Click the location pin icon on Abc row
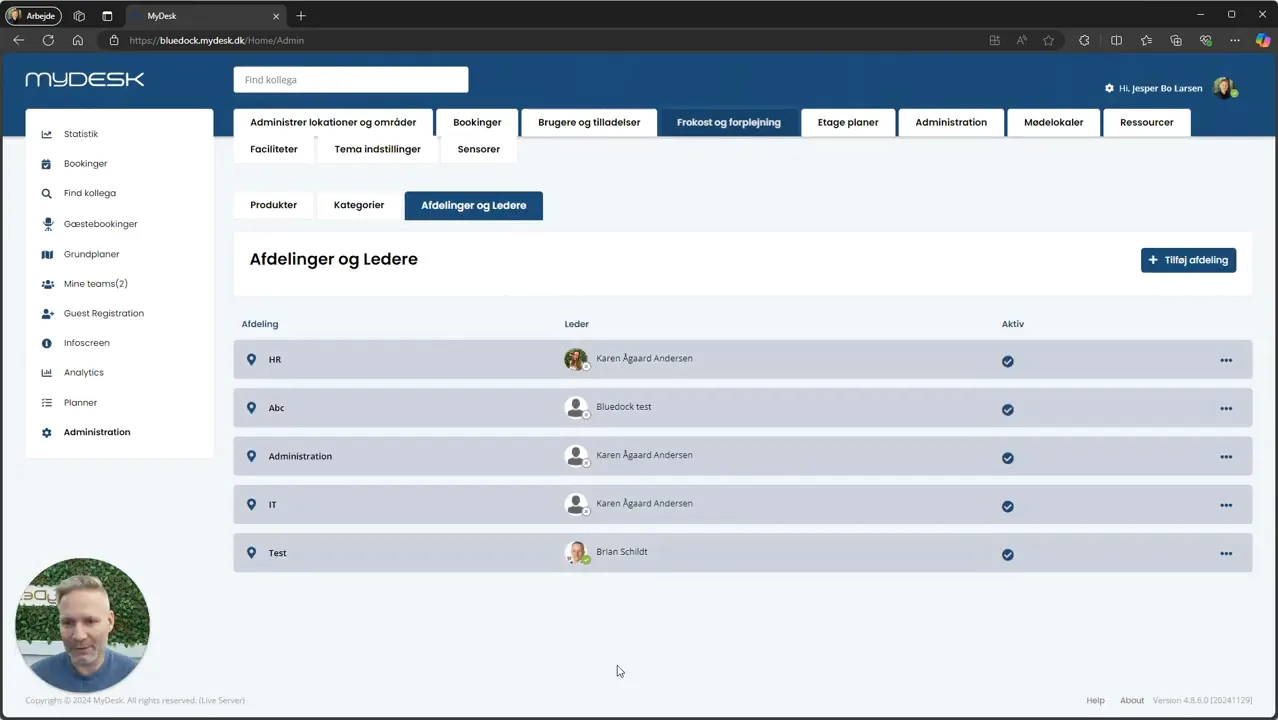 pyautogui.click(x=251, y=408)
